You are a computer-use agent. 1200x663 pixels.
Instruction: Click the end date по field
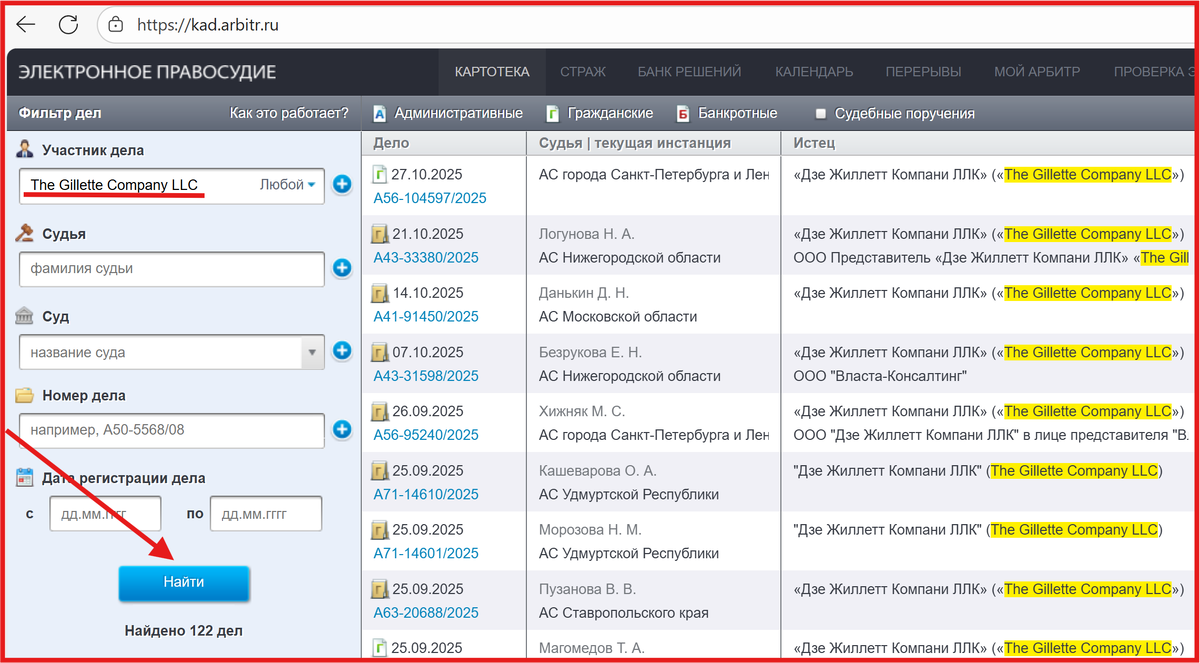(266, 514)
